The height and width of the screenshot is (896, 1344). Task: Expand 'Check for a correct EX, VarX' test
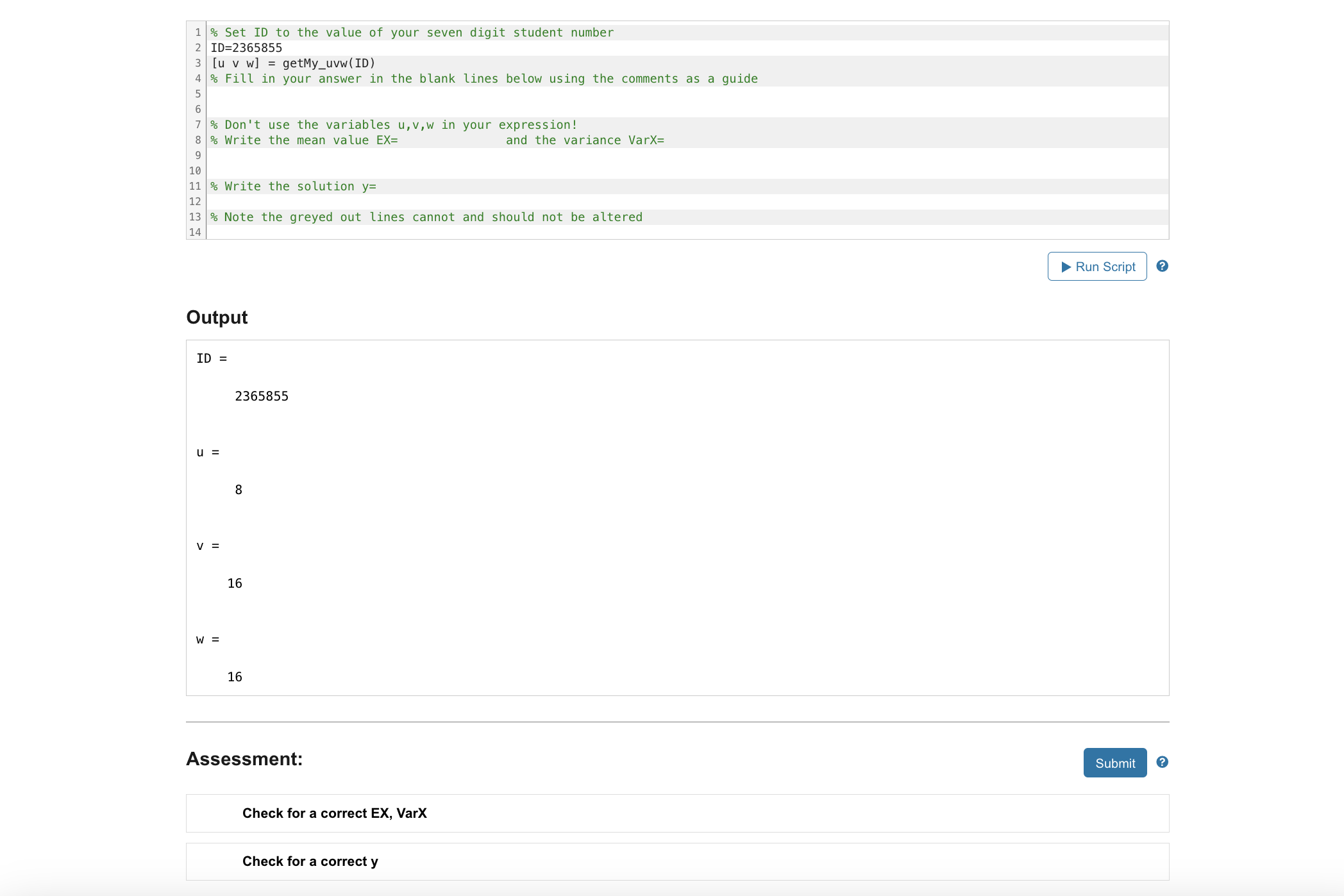click(x=334, y=813)
